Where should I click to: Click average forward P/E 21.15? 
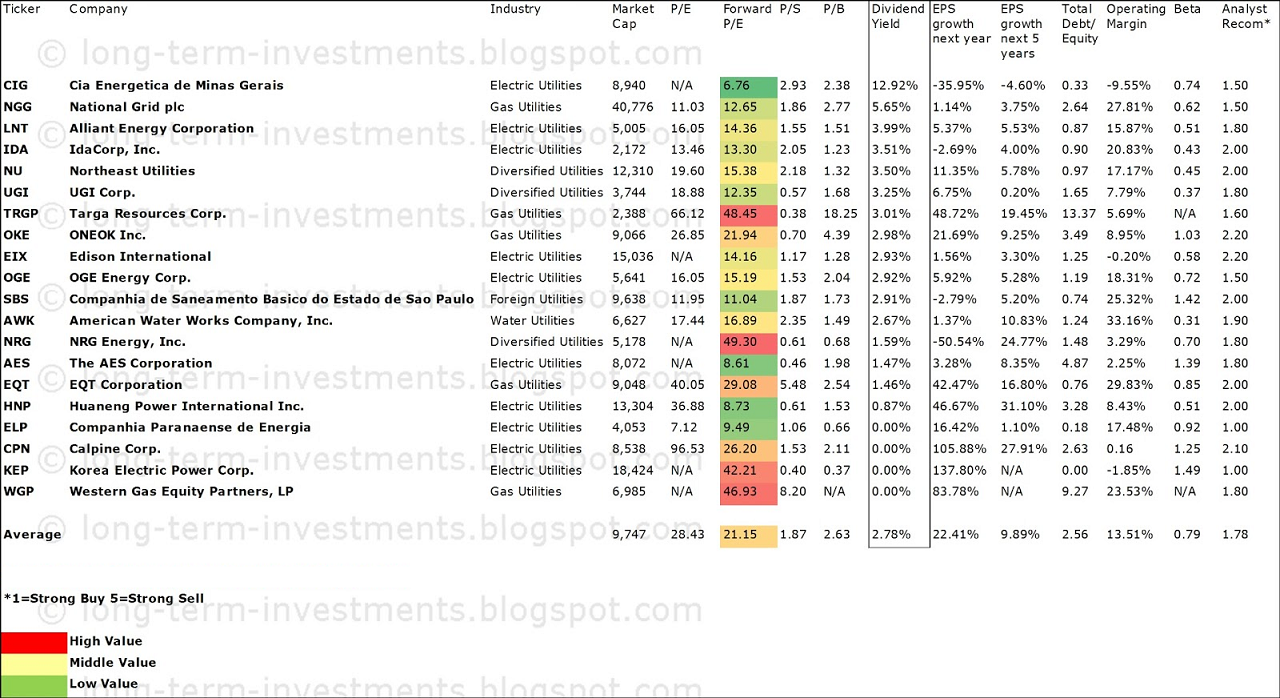[x=748, y=535]
